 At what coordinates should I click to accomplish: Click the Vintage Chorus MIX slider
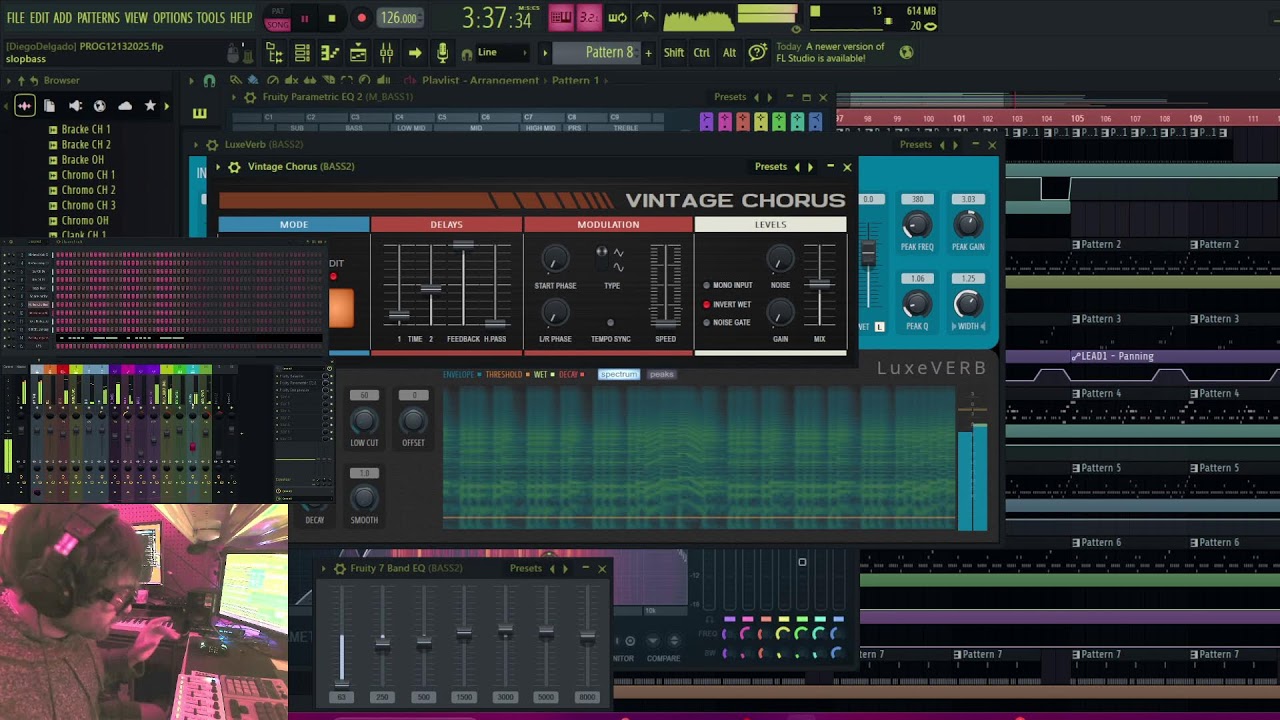pyautogui.click(x=820, y=286)
